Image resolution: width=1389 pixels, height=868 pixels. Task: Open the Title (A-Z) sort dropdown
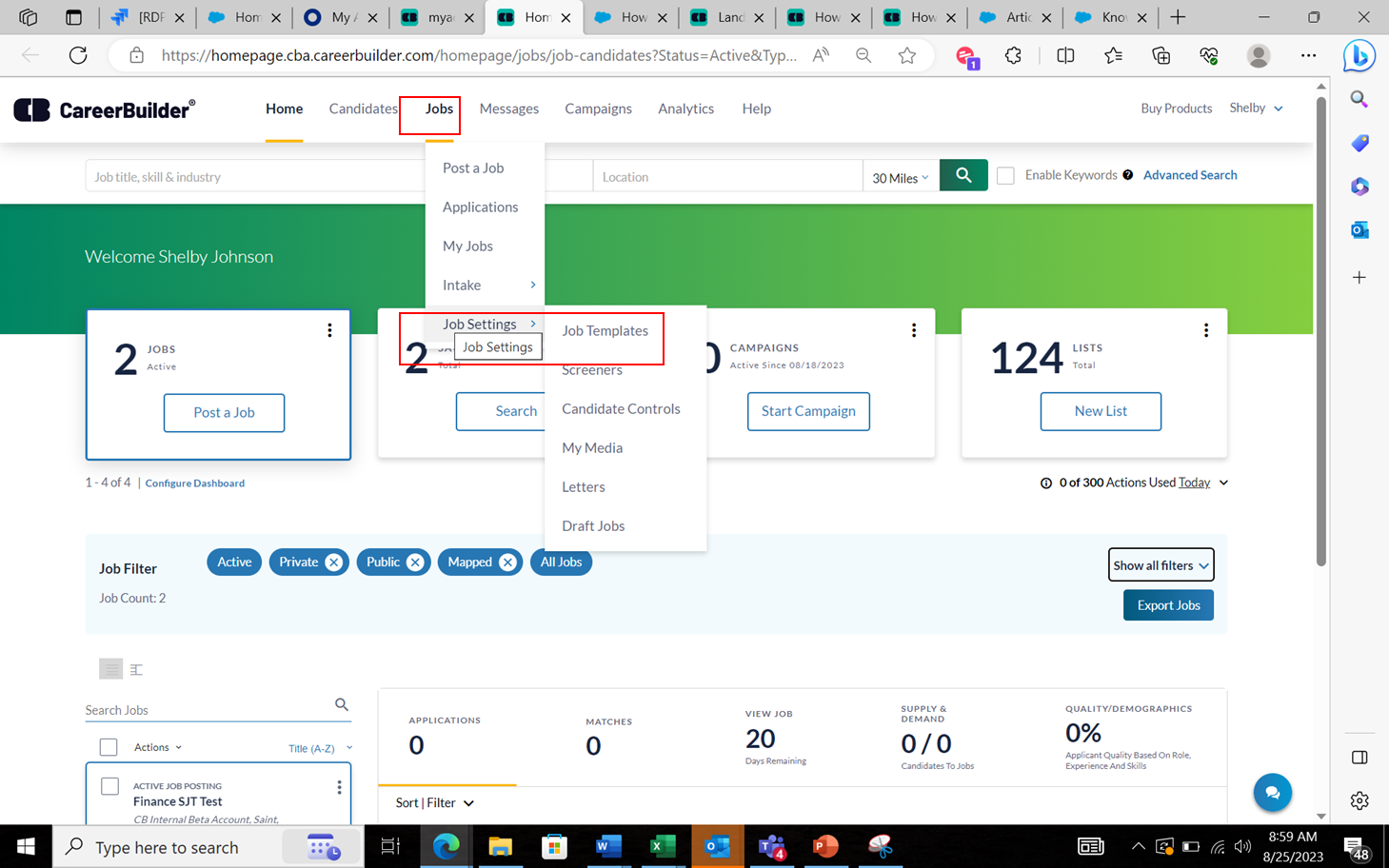pyautogui.click(x=319, y=747)
